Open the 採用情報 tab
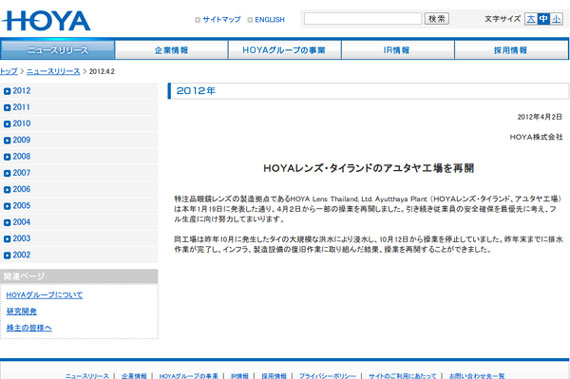 coord(511,50)
